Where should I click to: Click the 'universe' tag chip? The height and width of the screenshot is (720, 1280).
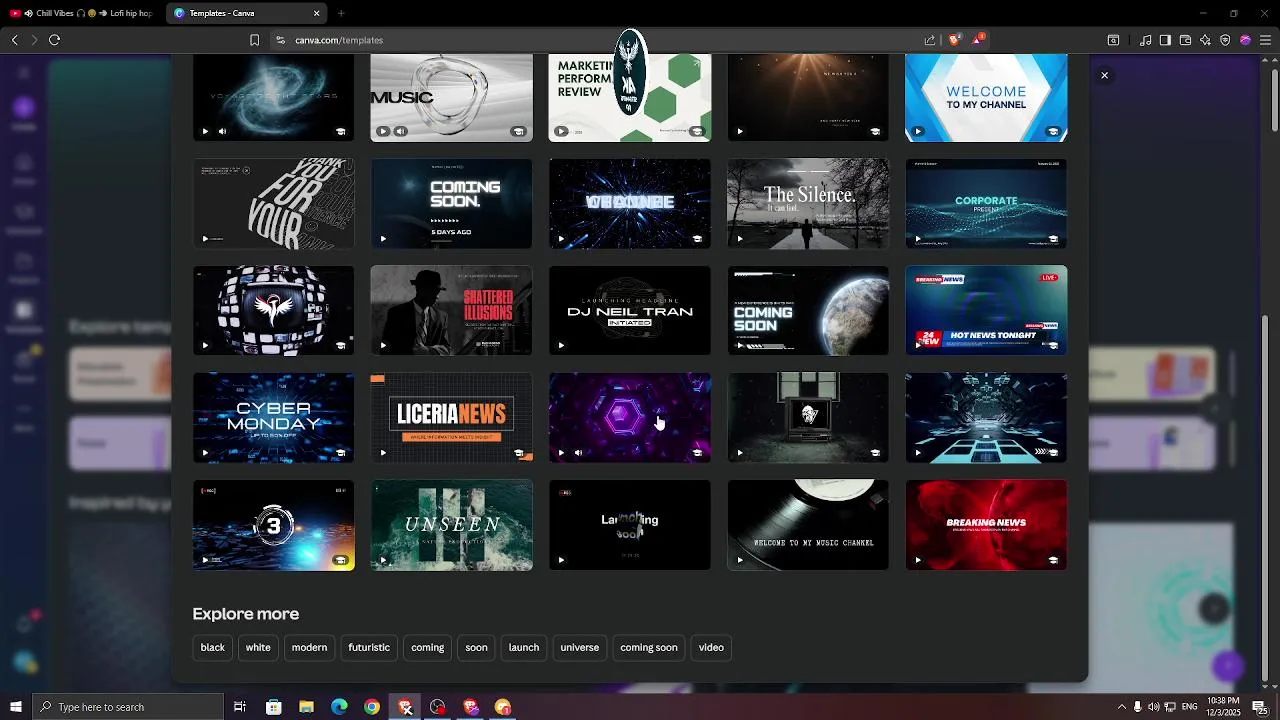point(580,648)
